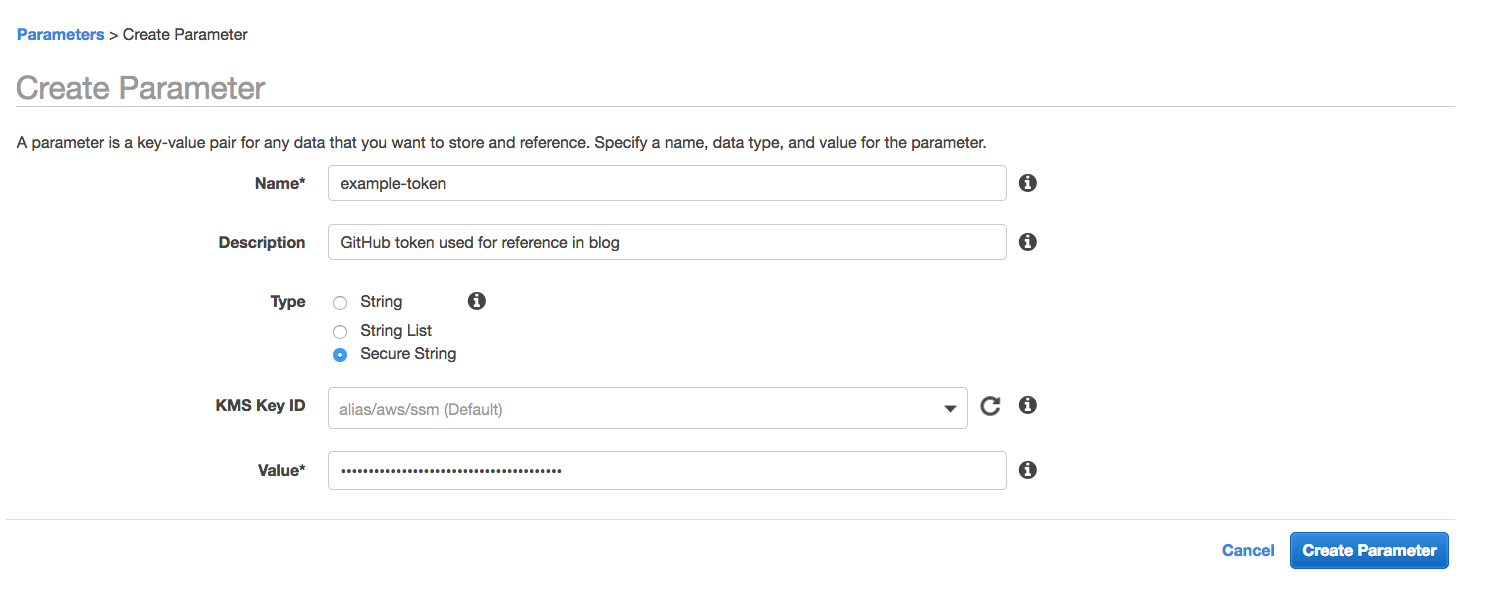
Task: Select the Secure String radio button
Action: (x=340, y=354)
